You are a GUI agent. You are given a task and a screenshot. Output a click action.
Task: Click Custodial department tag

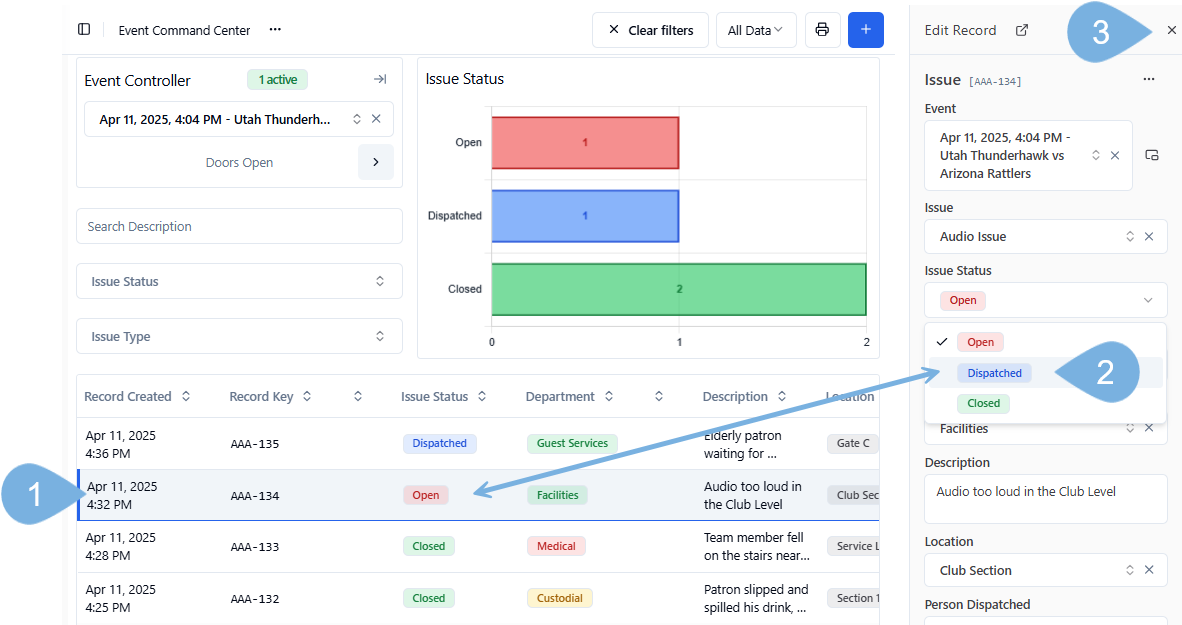click(559, 598)
